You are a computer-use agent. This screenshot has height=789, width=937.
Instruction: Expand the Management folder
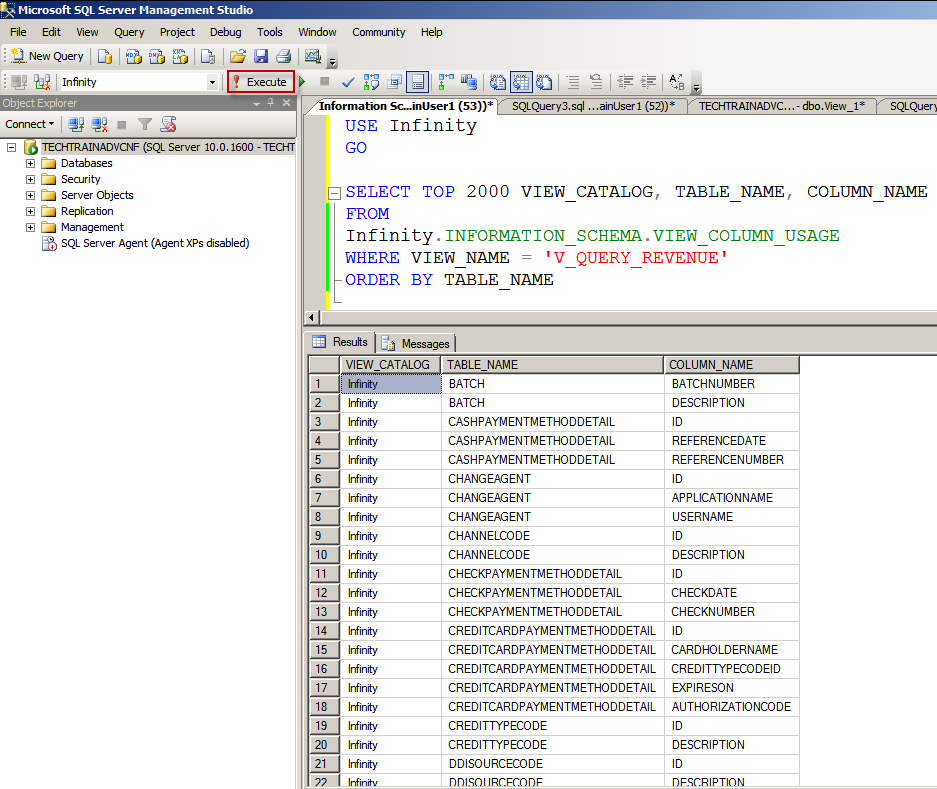(x=30, y=227)
